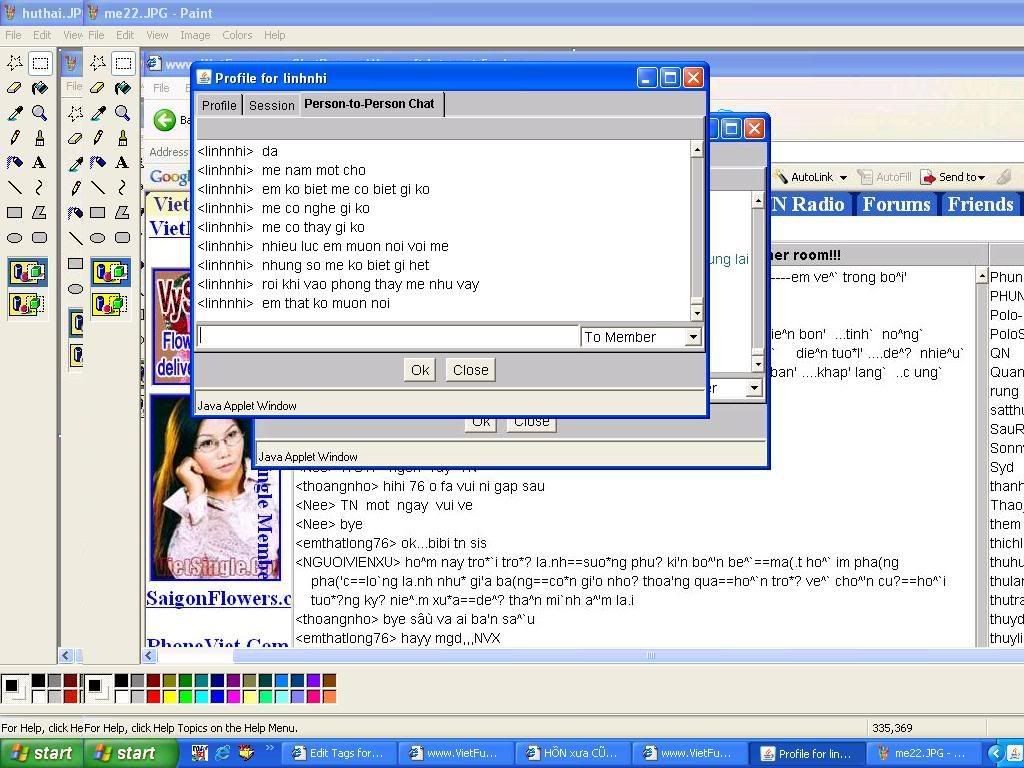Switch to the Session tab
Image resolution: width=1024 pixels, height=768 pixels.
[272, 105]
